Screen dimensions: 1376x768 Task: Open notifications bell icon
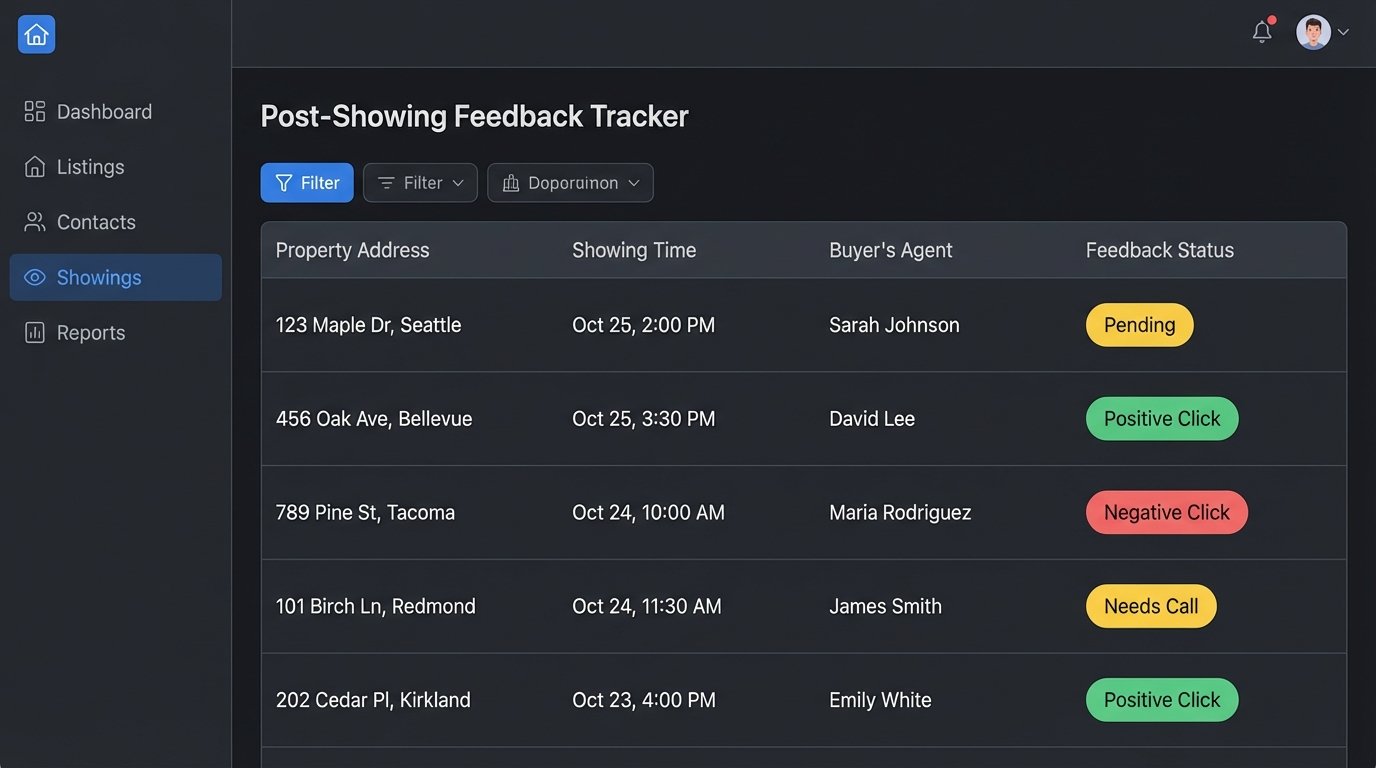1262,32
